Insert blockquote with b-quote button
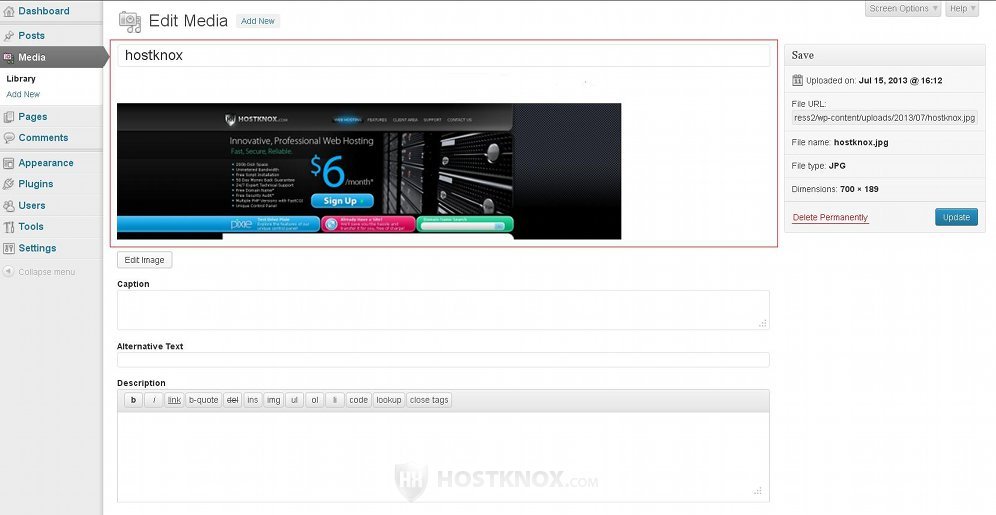 pyautogui.click(x=203, y=400)
